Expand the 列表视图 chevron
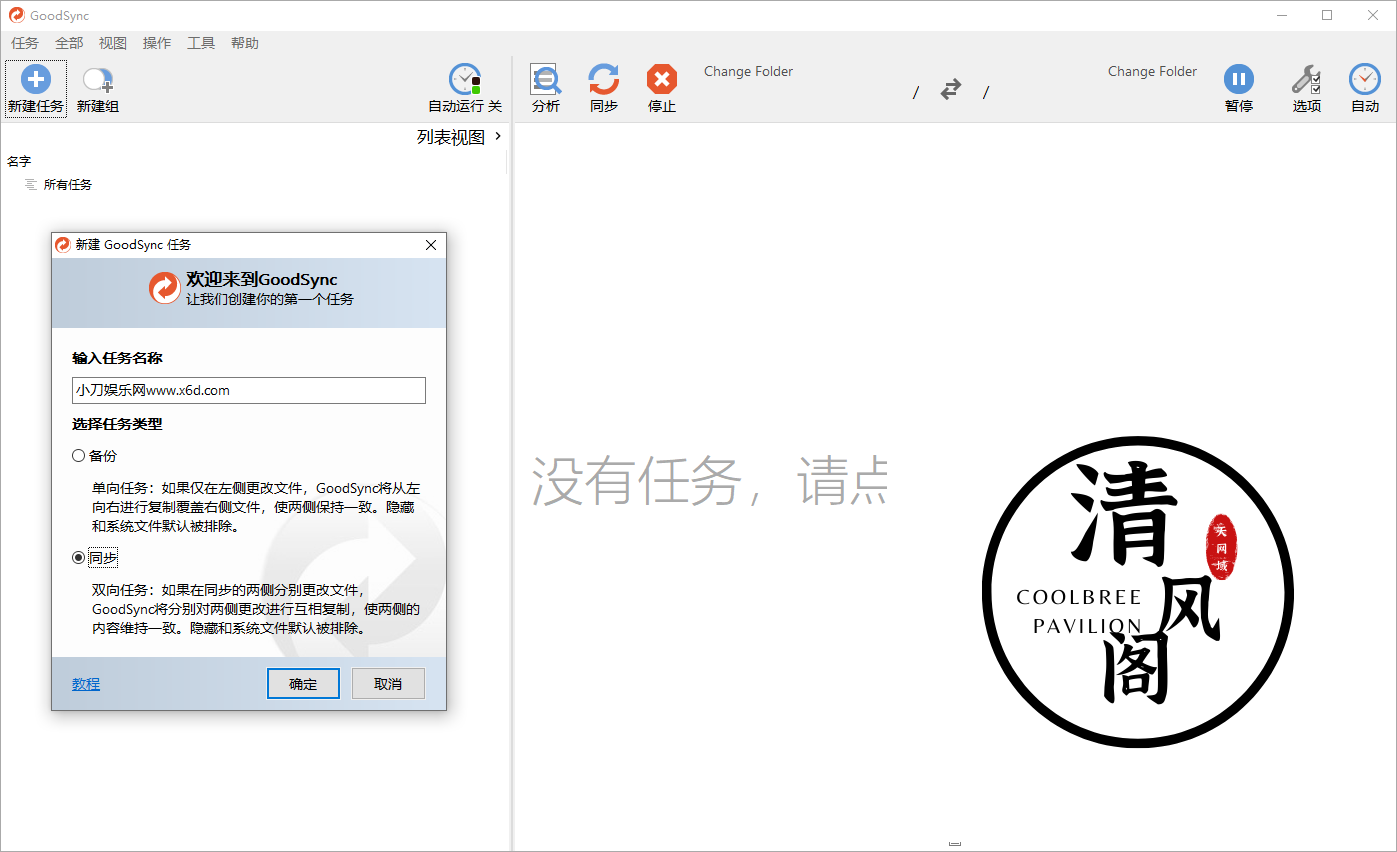1397x852 pixels. (x=499, y=136)
